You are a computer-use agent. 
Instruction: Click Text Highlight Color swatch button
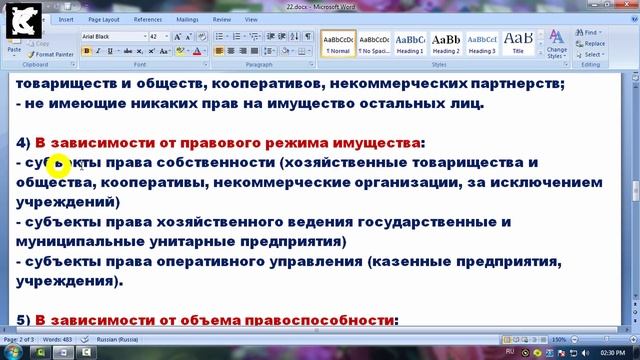[180, 51]
